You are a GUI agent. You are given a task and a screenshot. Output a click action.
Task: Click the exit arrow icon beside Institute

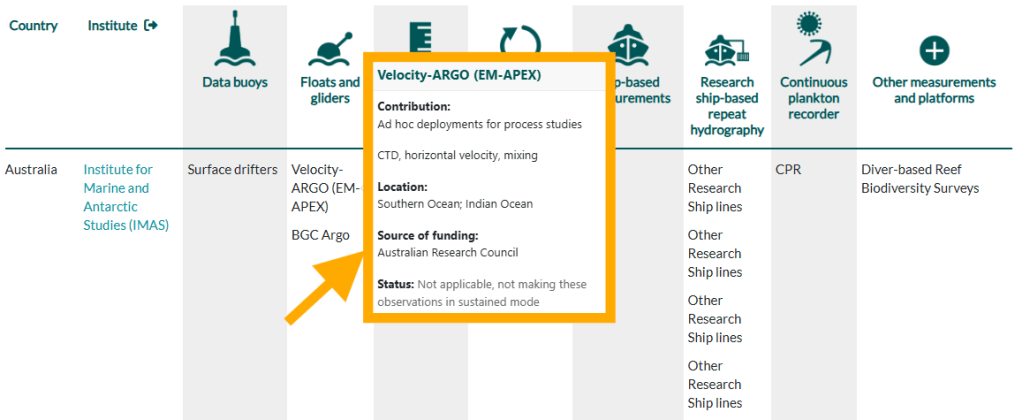[151, 25]
